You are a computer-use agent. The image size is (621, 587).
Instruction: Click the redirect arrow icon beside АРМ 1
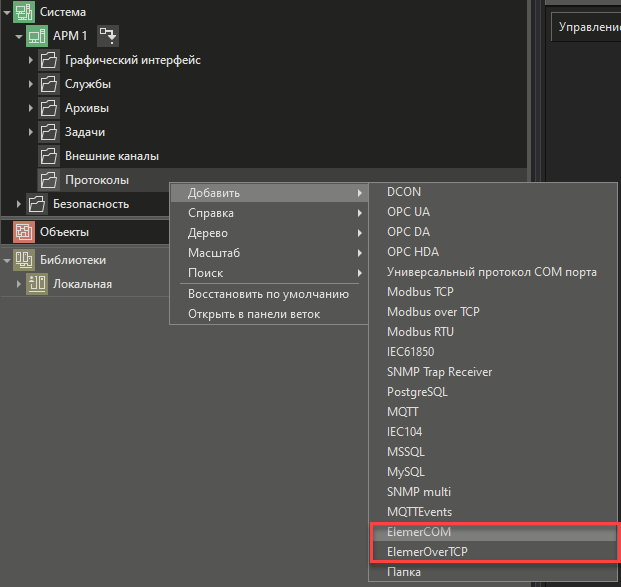[107, 36]
